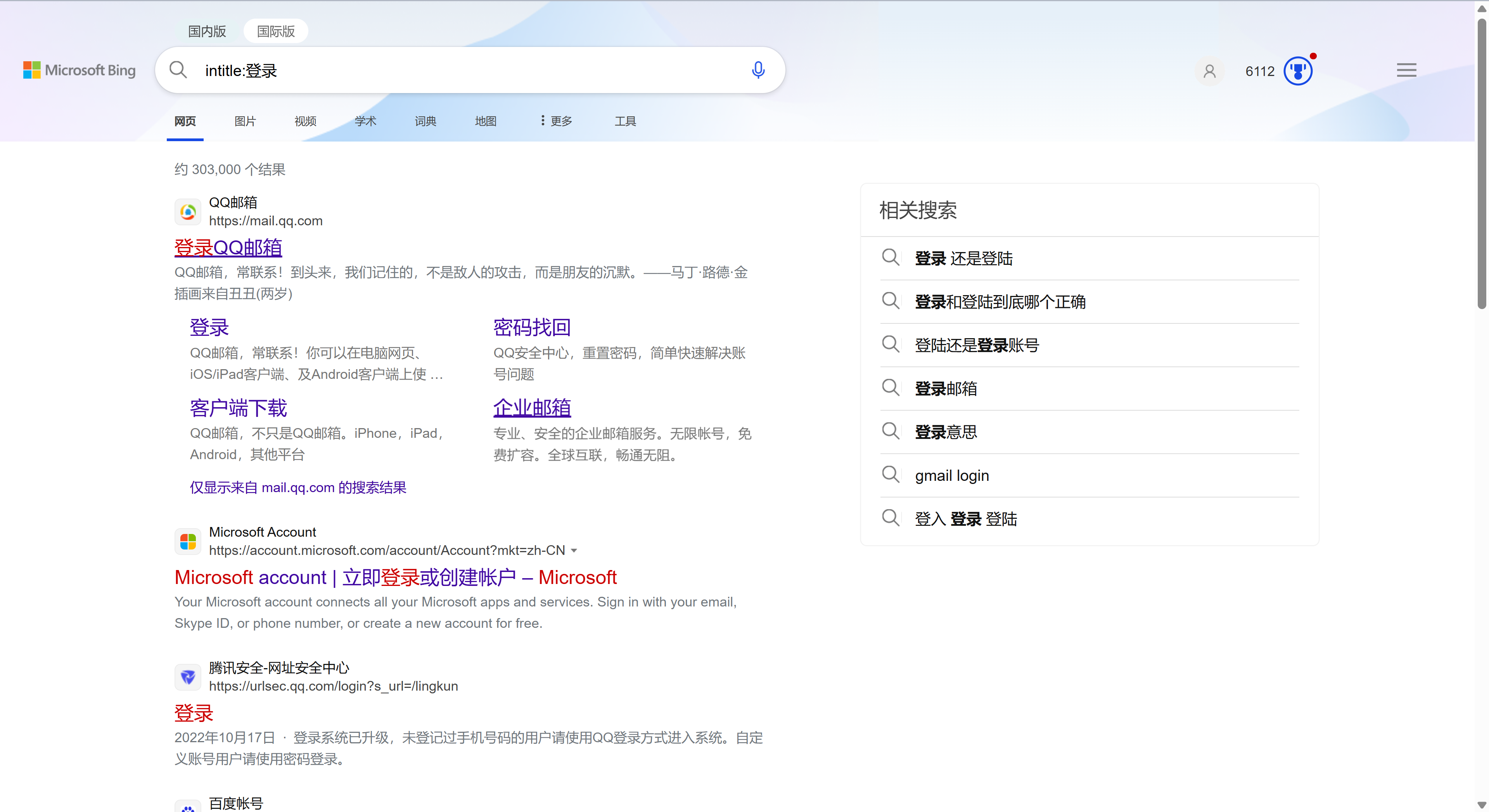Viewport: 1489px width, 812px height.
Task: Open the 登录QQ邮箱 result link
Action: click(x=228, y=247)
